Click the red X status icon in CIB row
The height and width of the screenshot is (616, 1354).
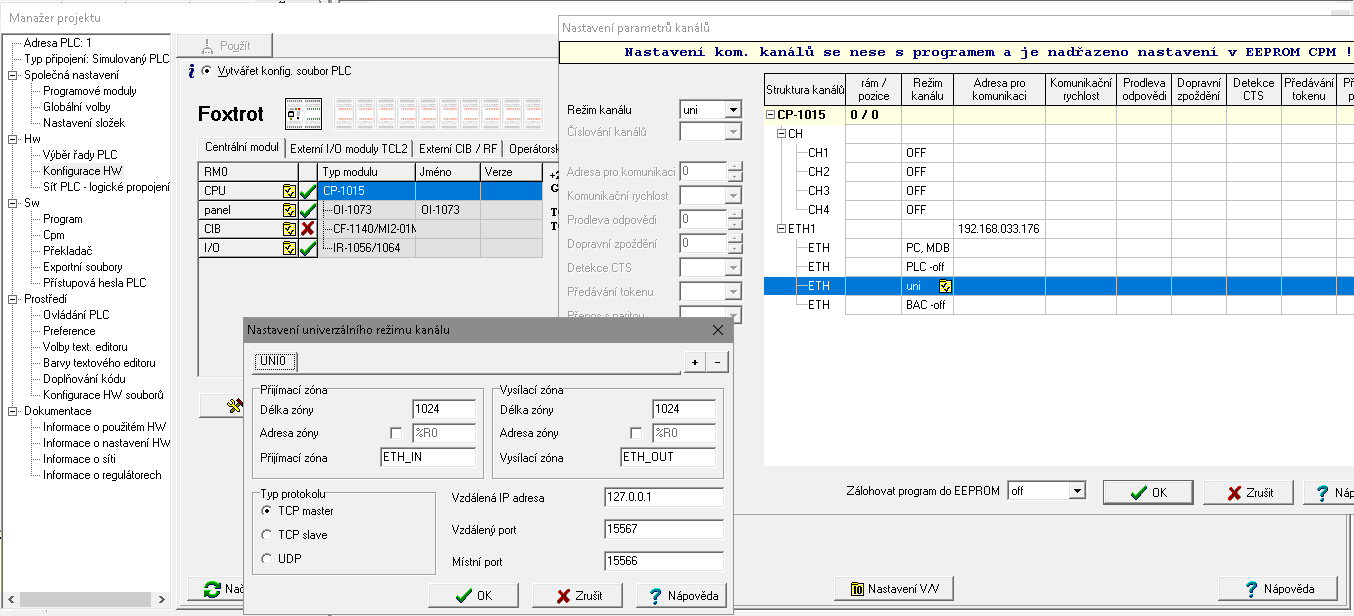pos(308,229)
